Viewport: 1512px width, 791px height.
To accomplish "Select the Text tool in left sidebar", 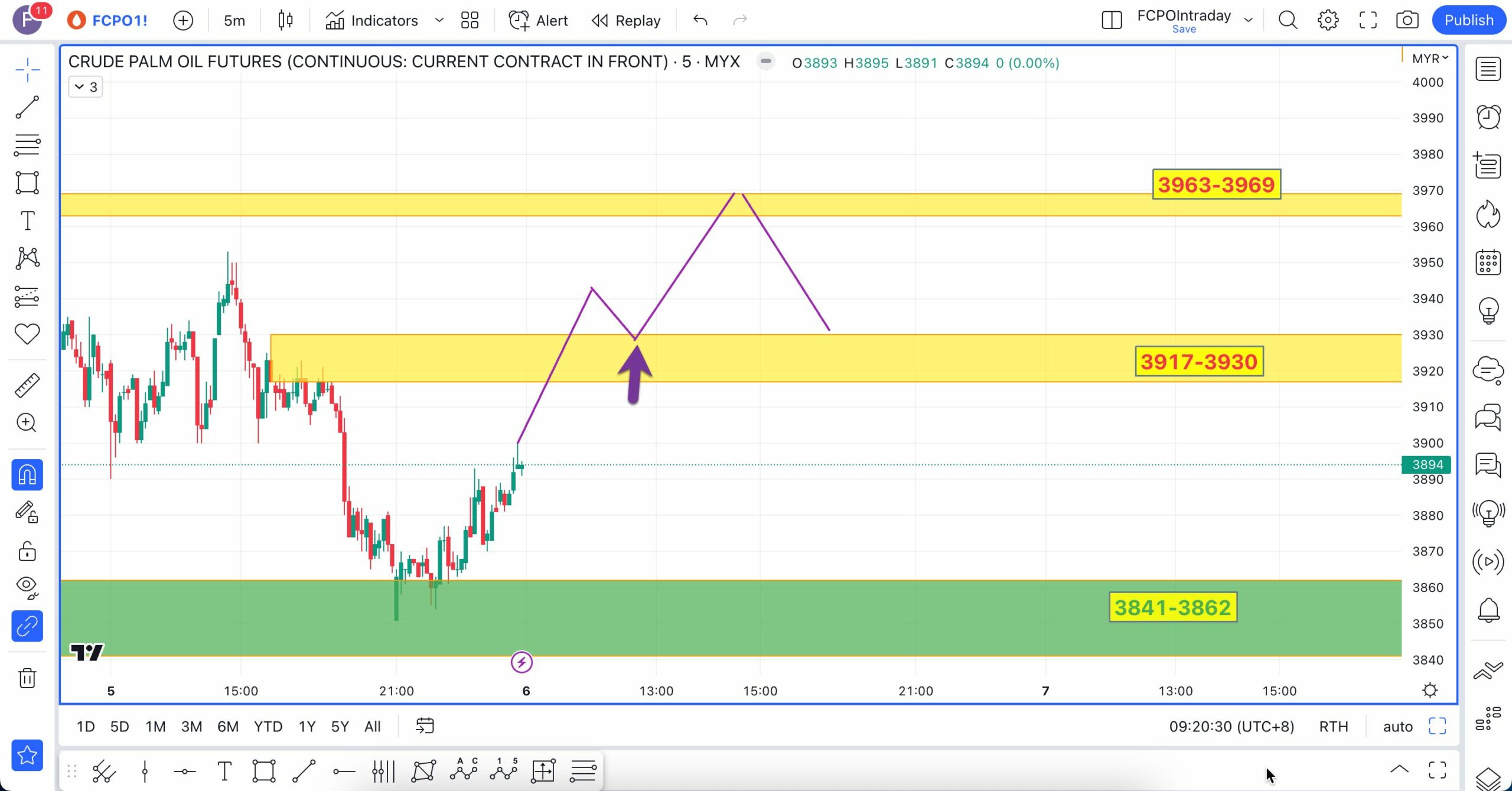I will [x=27, y=221].
